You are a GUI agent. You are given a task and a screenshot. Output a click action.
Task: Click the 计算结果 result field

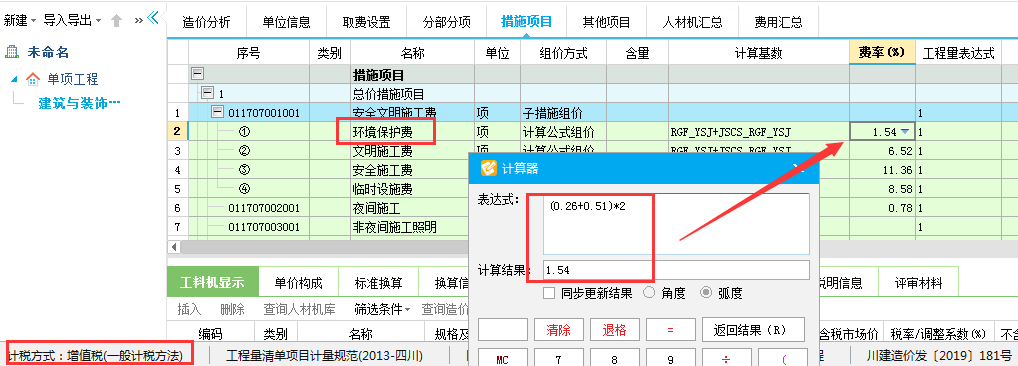click(x=677, y=270)
